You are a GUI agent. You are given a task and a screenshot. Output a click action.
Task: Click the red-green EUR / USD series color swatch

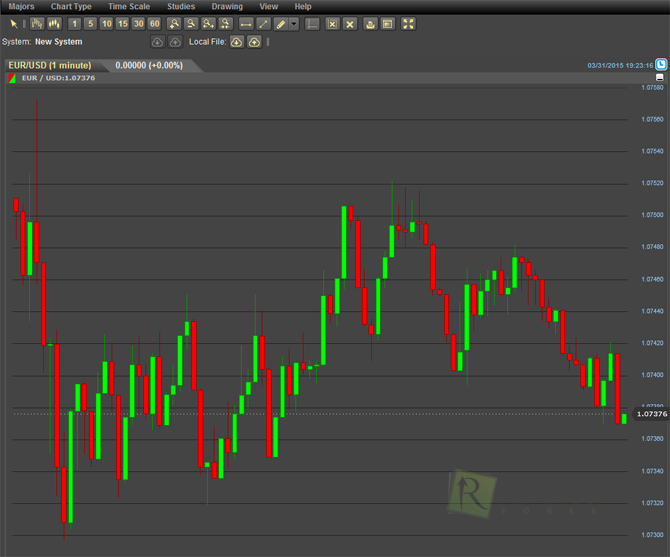point(12,78)
